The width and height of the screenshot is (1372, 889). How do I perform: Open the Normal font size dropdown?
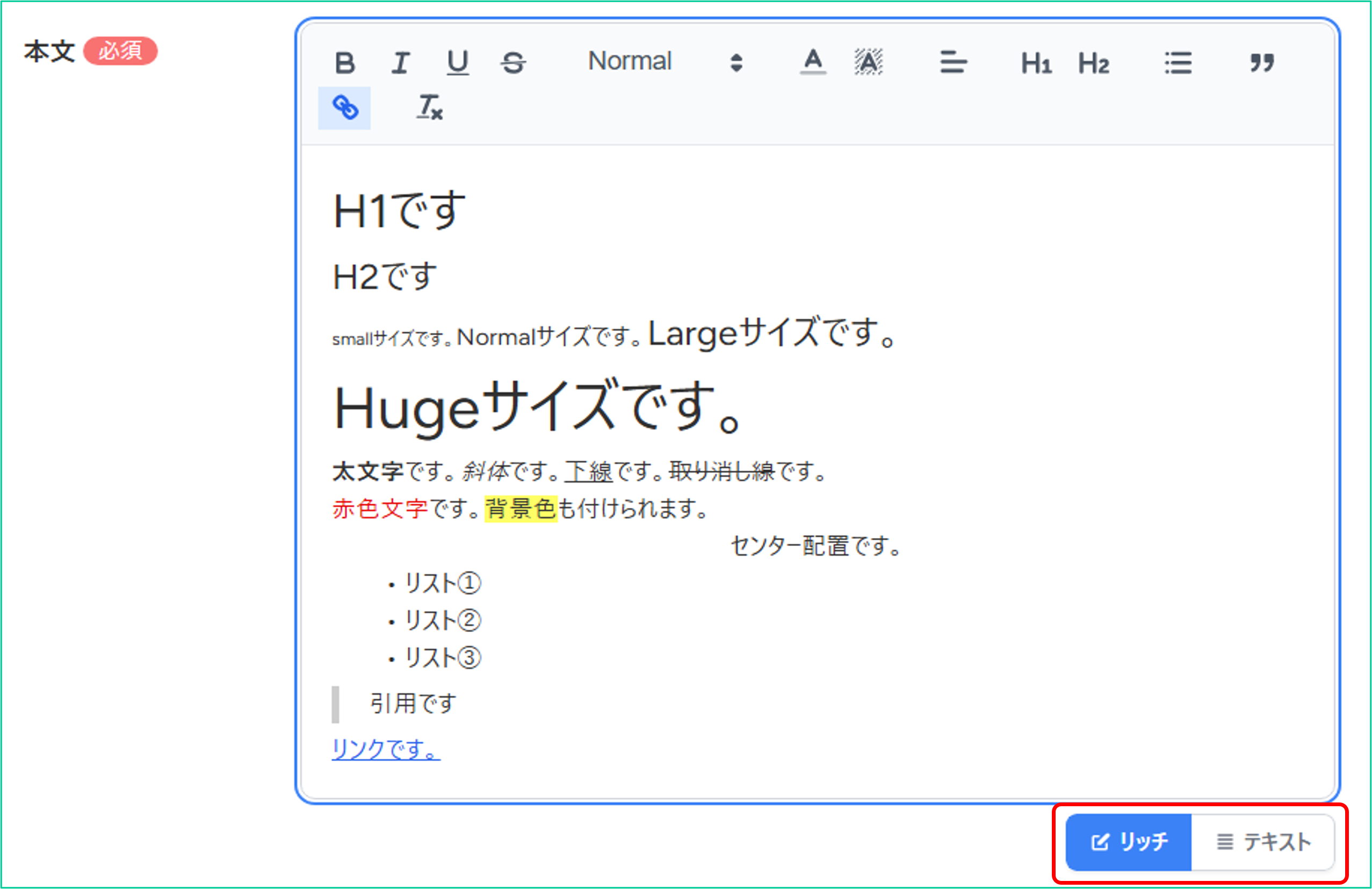click(630, 61)
